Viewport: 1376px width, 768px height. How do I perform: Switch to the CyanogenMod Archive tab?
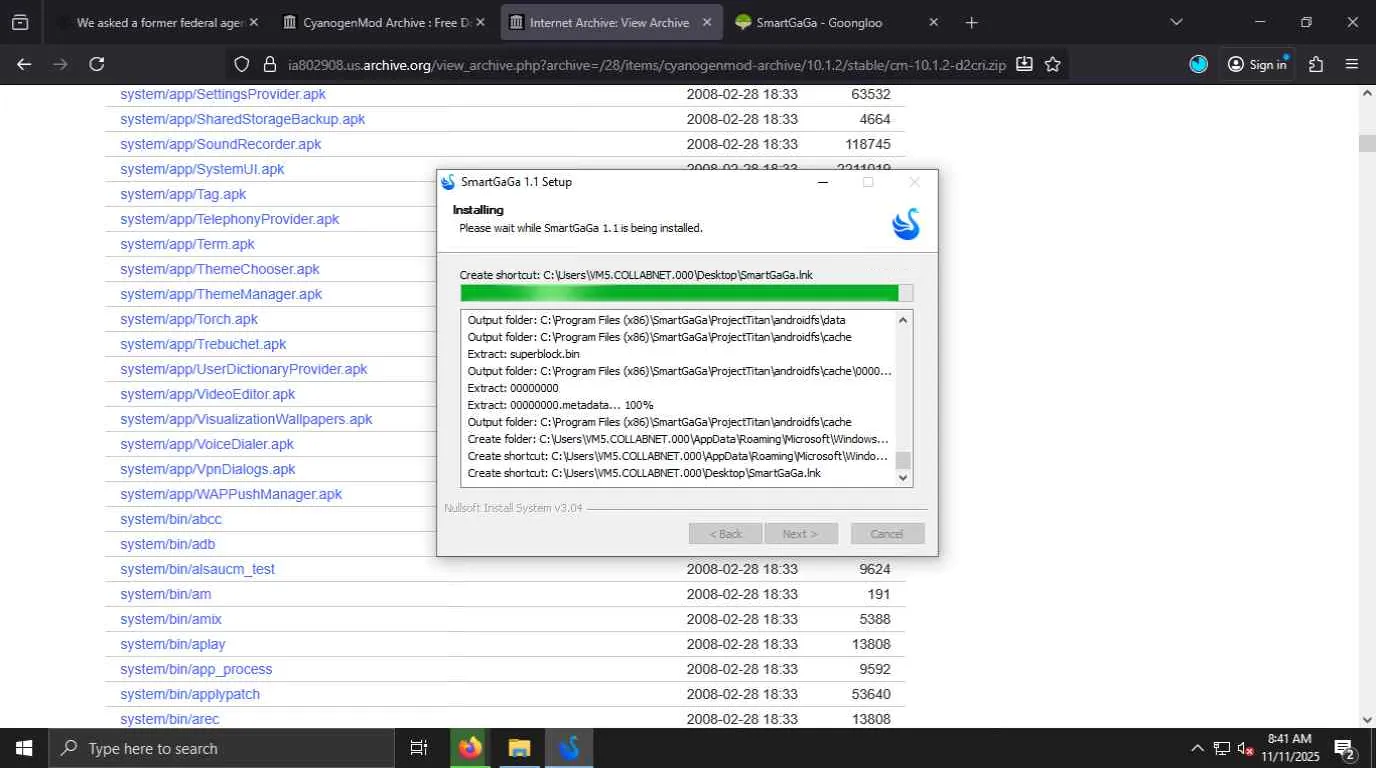click(x=382, y=22)
